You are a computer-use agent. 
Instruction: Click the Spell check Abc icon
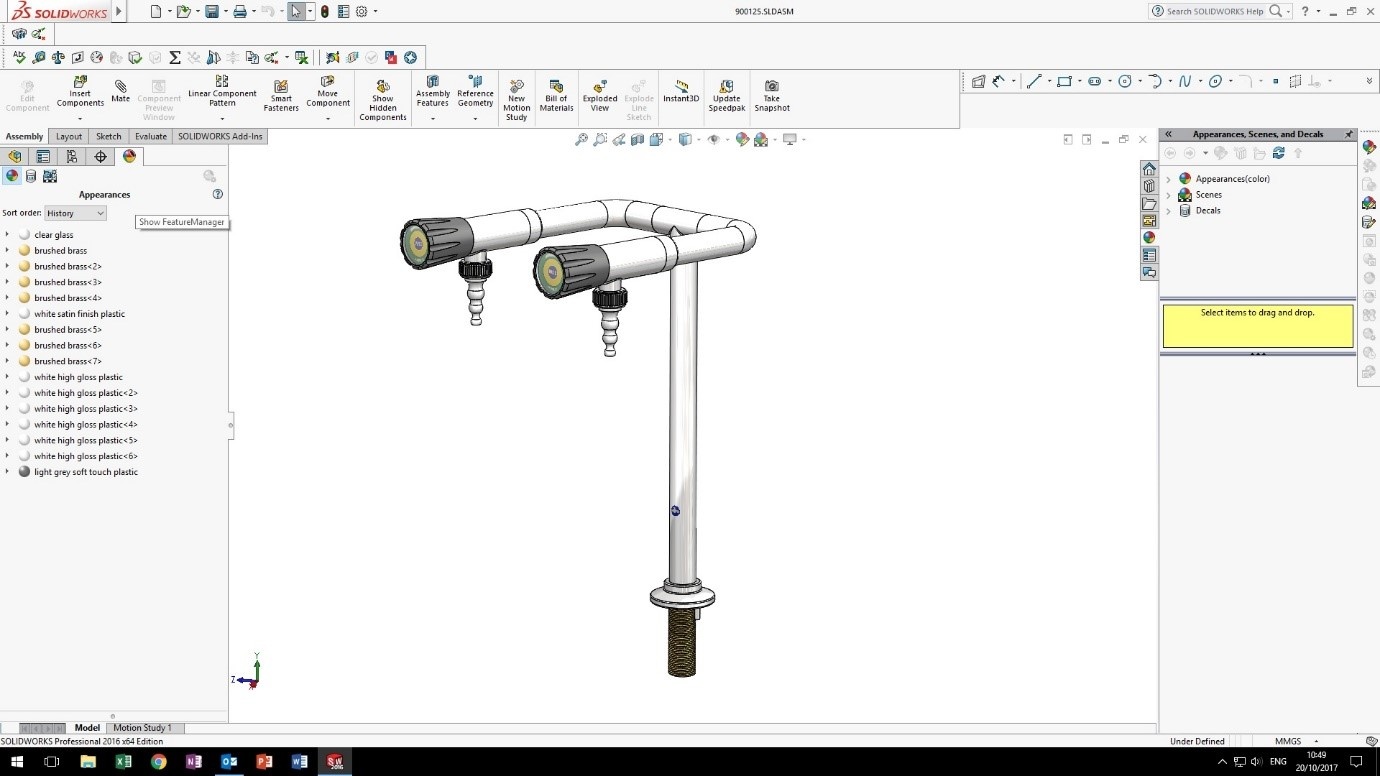tap(19, 57)
